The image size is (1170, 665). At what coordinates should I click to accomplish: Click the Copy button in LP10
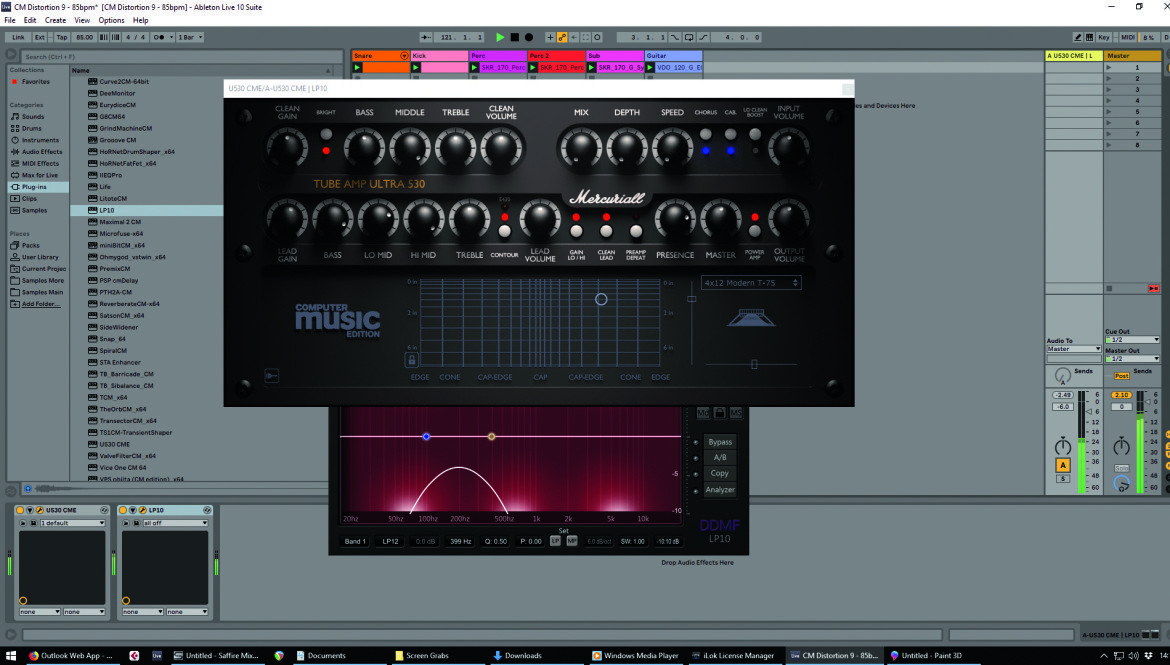click(x=720, y=473)
